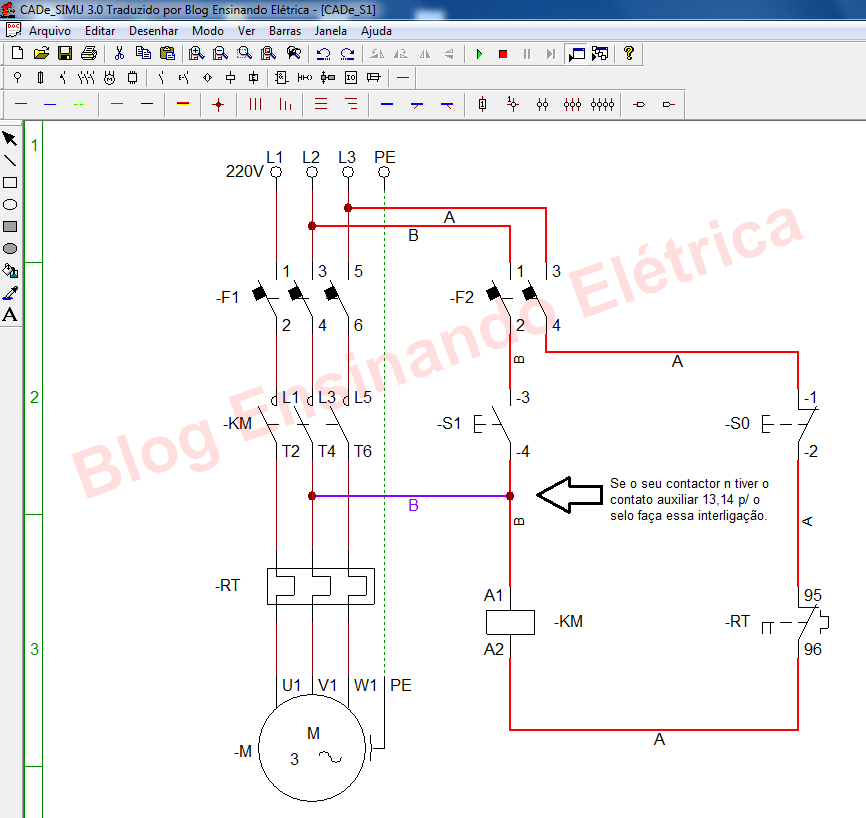
Task: Pick the ellipse drawing tool
Action: pyautogui.click(x=11, y=203)
